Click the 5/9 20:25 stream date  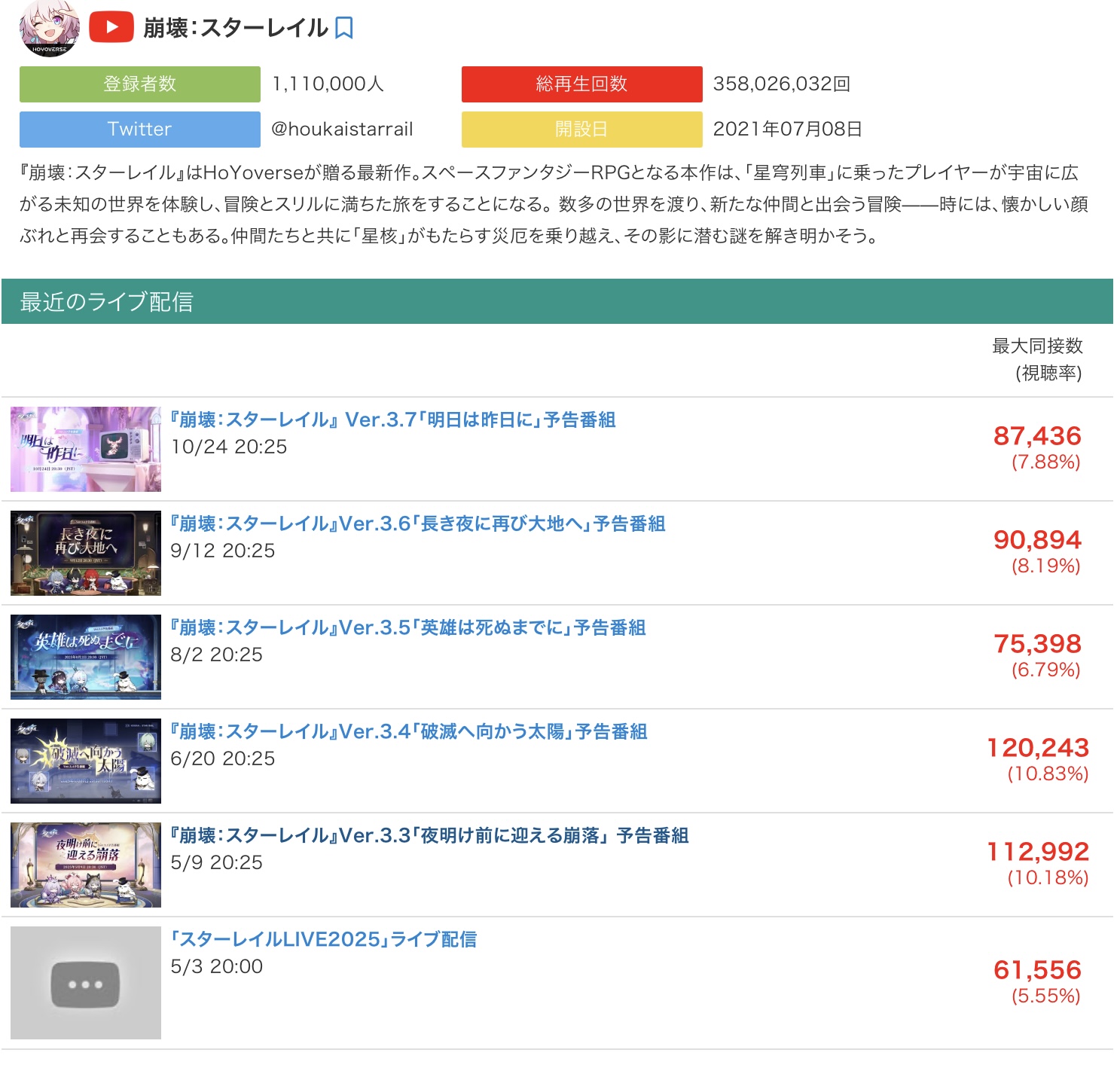[217, 862]
